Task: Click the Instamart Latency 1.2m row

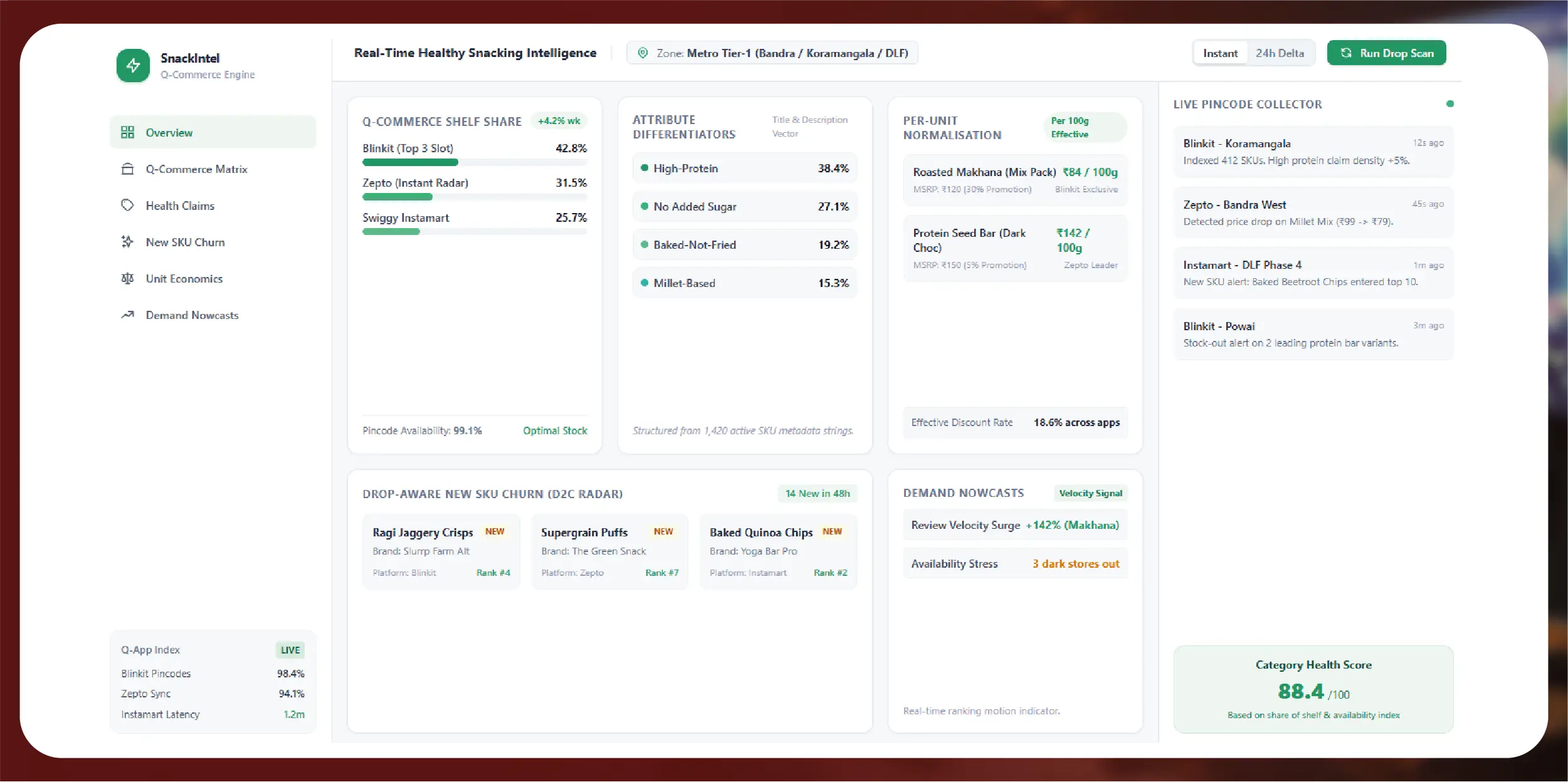Action: tap(213, 714)
